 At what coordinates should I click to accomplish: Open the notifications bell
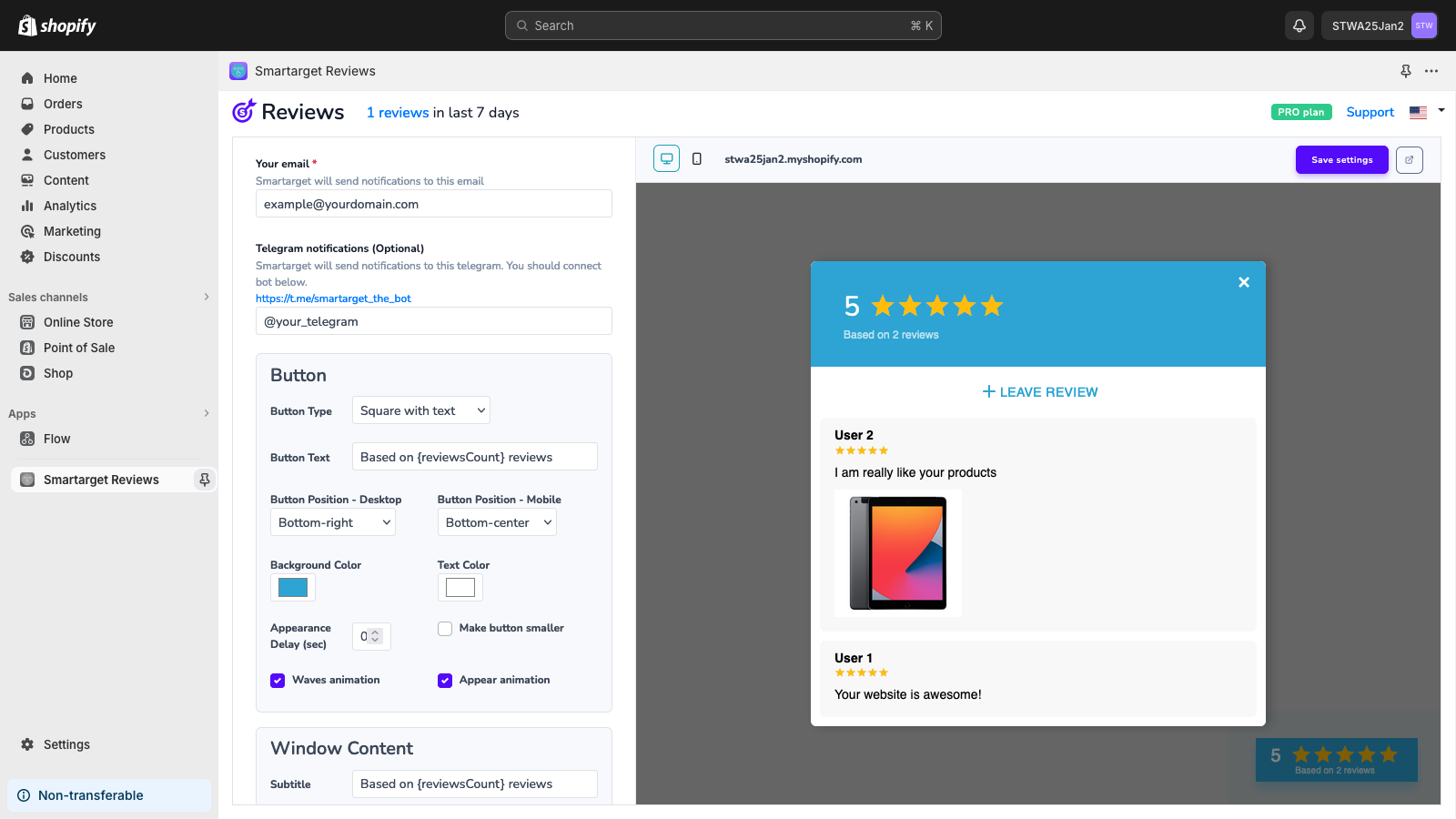1299,25
